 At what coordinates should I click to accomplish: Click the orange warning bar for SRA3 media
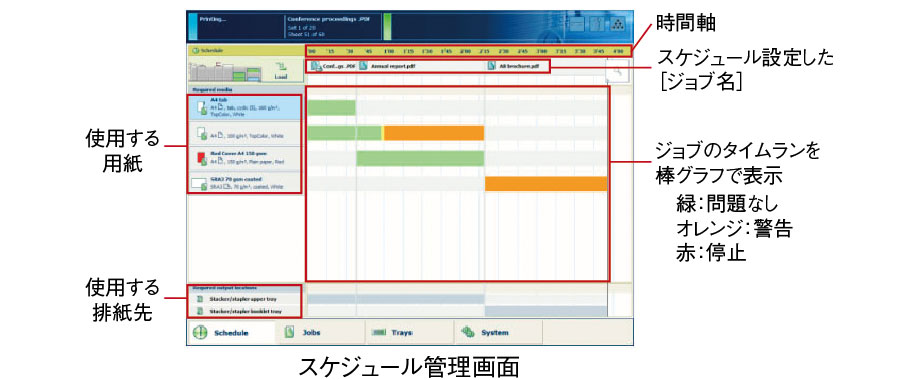546,184
